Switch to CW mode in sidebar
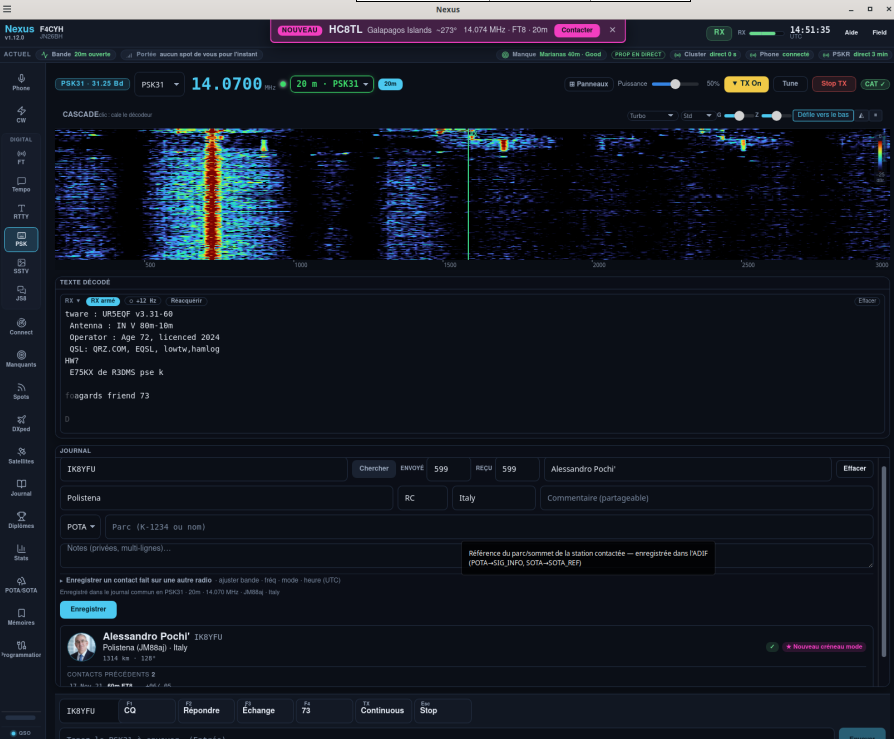The width and height of the screenshot is (894, 739). (x=21, y=114)
